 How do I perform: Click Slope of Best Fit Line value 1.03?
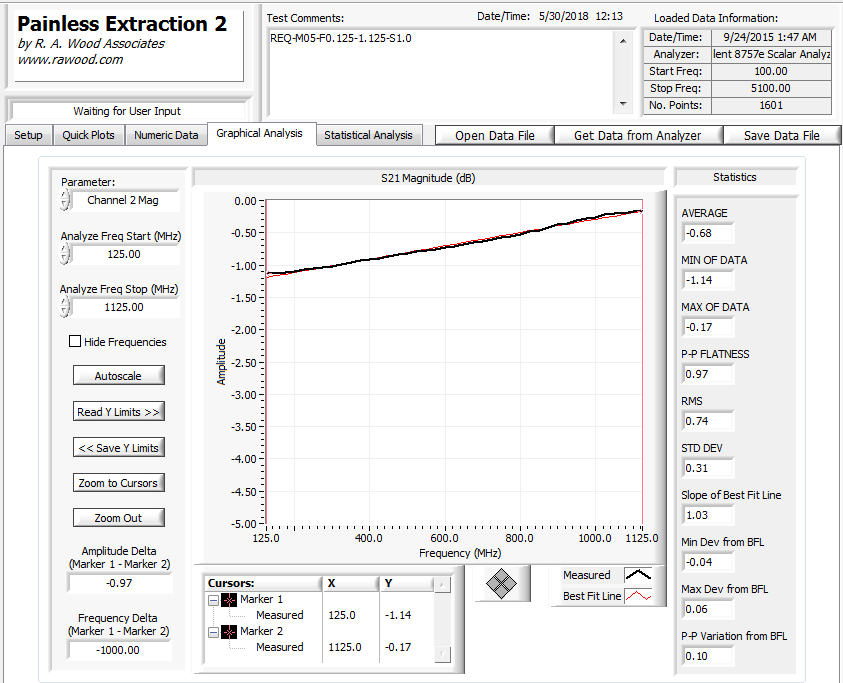coord(708,515)
